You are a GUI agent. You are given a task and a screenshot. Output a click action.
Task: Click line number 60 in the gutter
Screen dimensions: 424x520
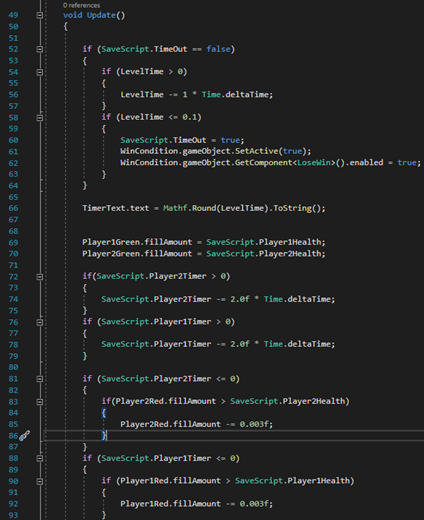point(13,140)
